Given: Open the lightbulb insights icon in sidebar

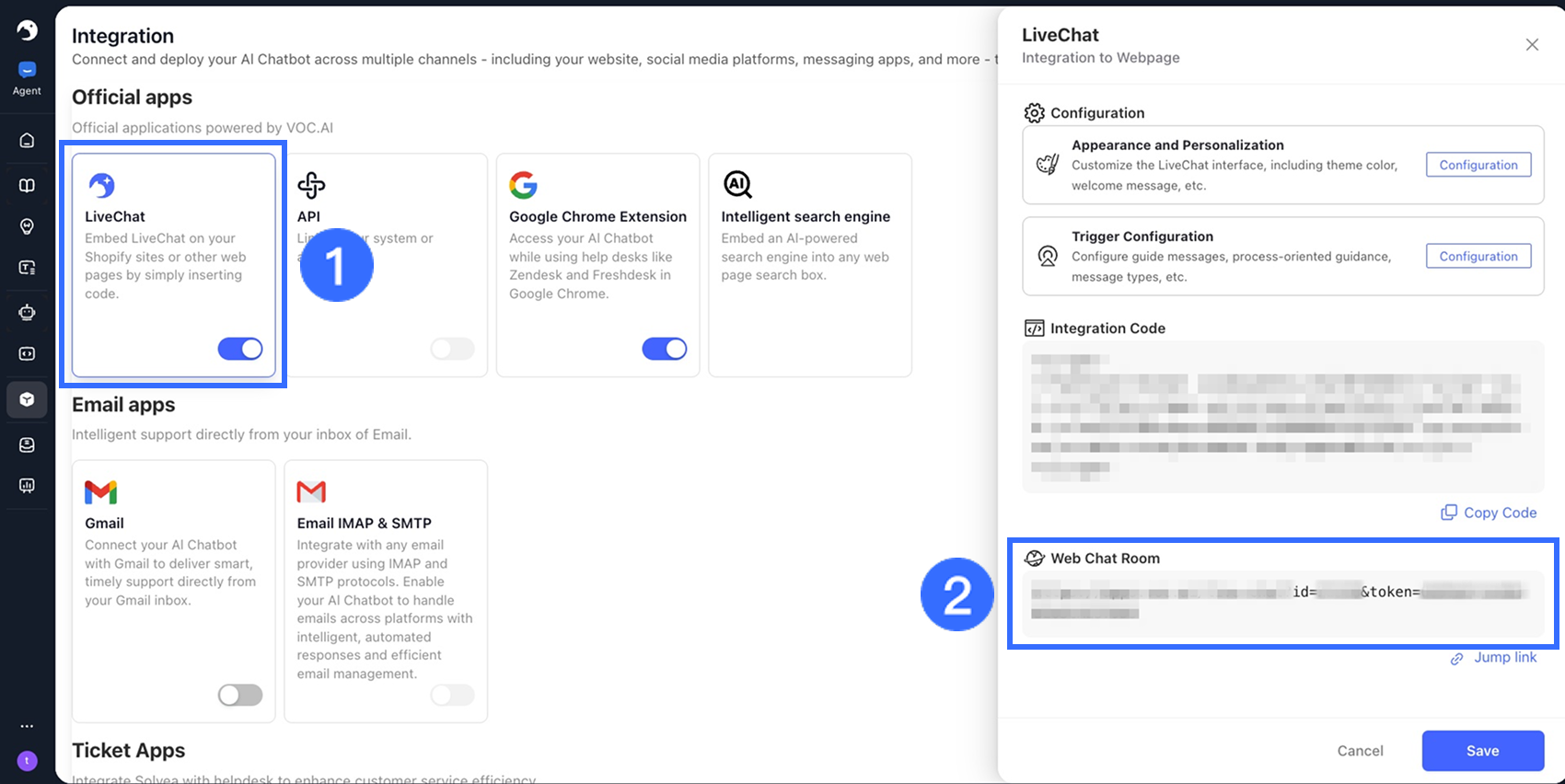Looking at the screenshot, I should pos(27,226).
